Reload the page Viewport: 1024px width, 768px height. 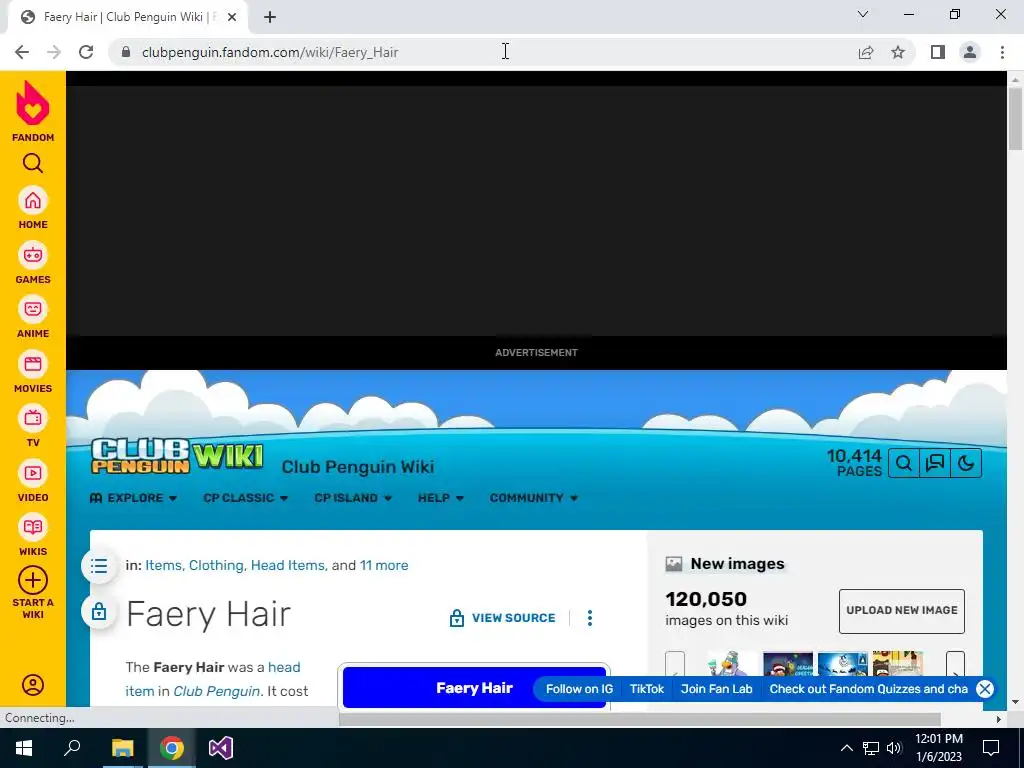click(x=86, y=52)
